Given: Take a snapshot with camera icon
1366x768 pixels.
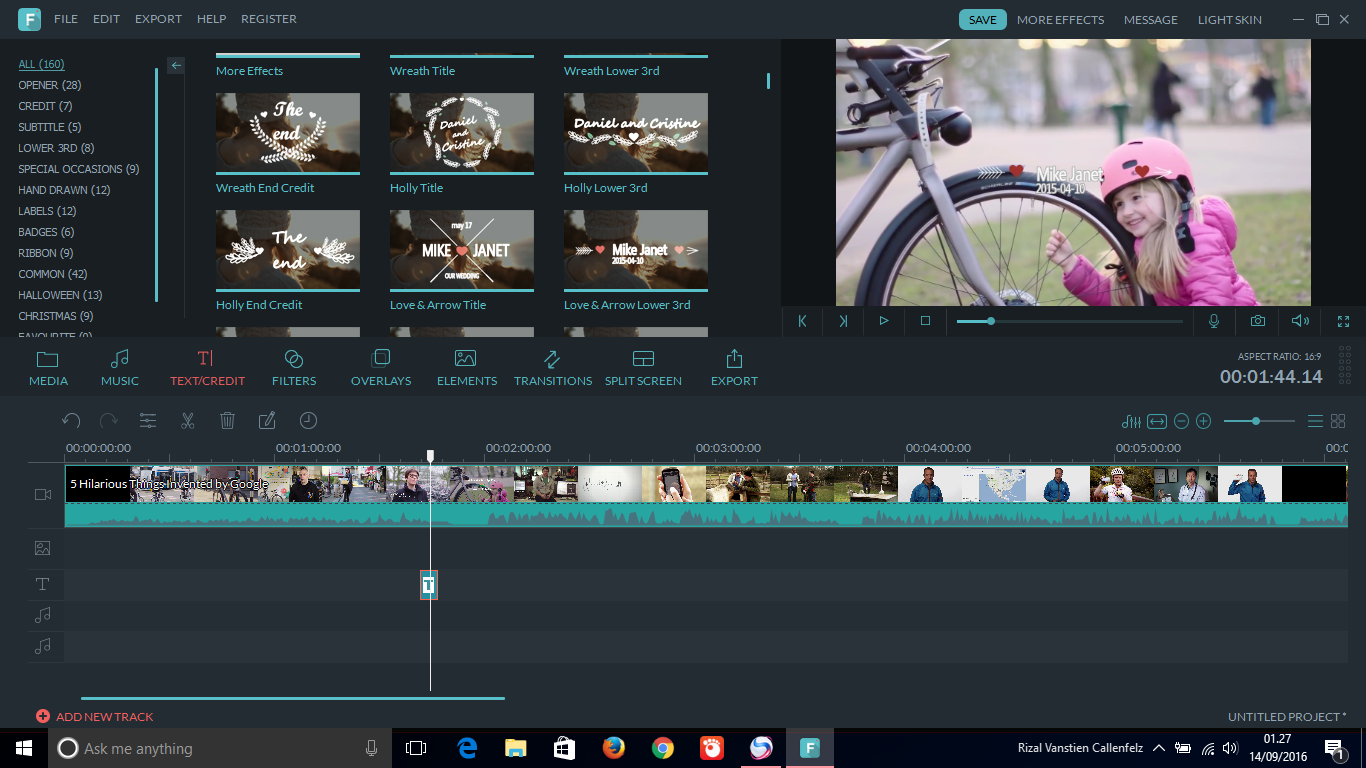Looking at the screenshot, I should [1257, 321].
